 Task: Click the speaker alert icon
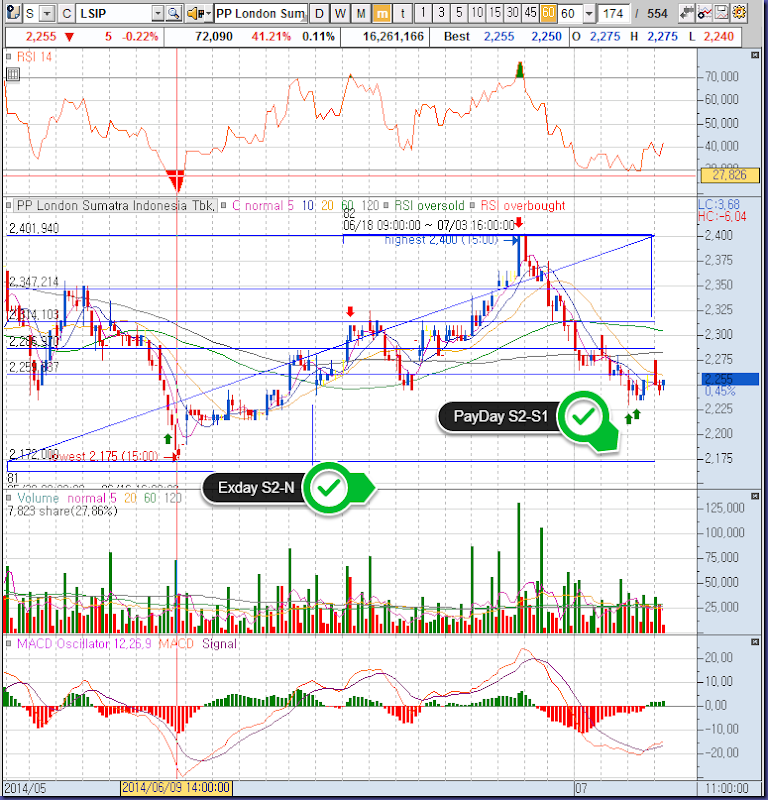click(x=193, y=14)
